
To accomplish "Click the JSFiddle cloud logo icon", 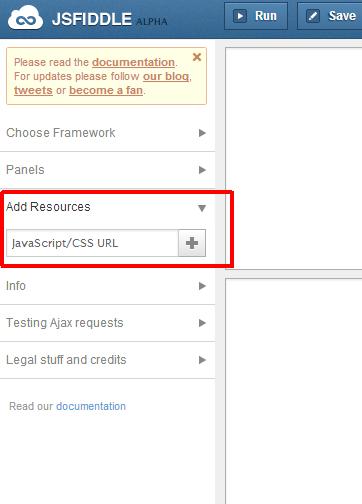I will pos(25,18).
